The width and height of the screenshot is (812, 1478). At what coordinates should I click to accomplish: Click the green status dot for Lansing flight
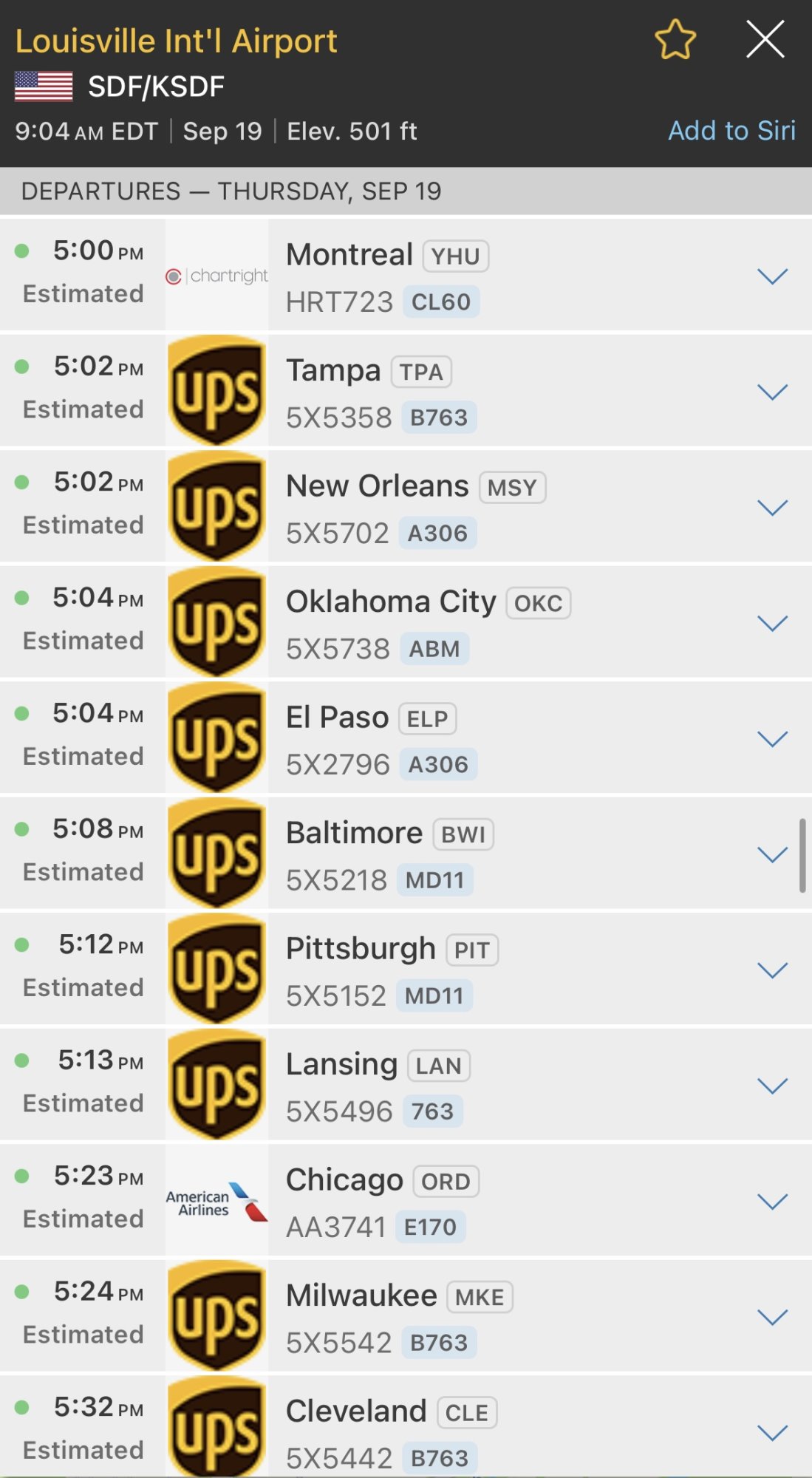pyautogui.click(x=22, y=1060)
